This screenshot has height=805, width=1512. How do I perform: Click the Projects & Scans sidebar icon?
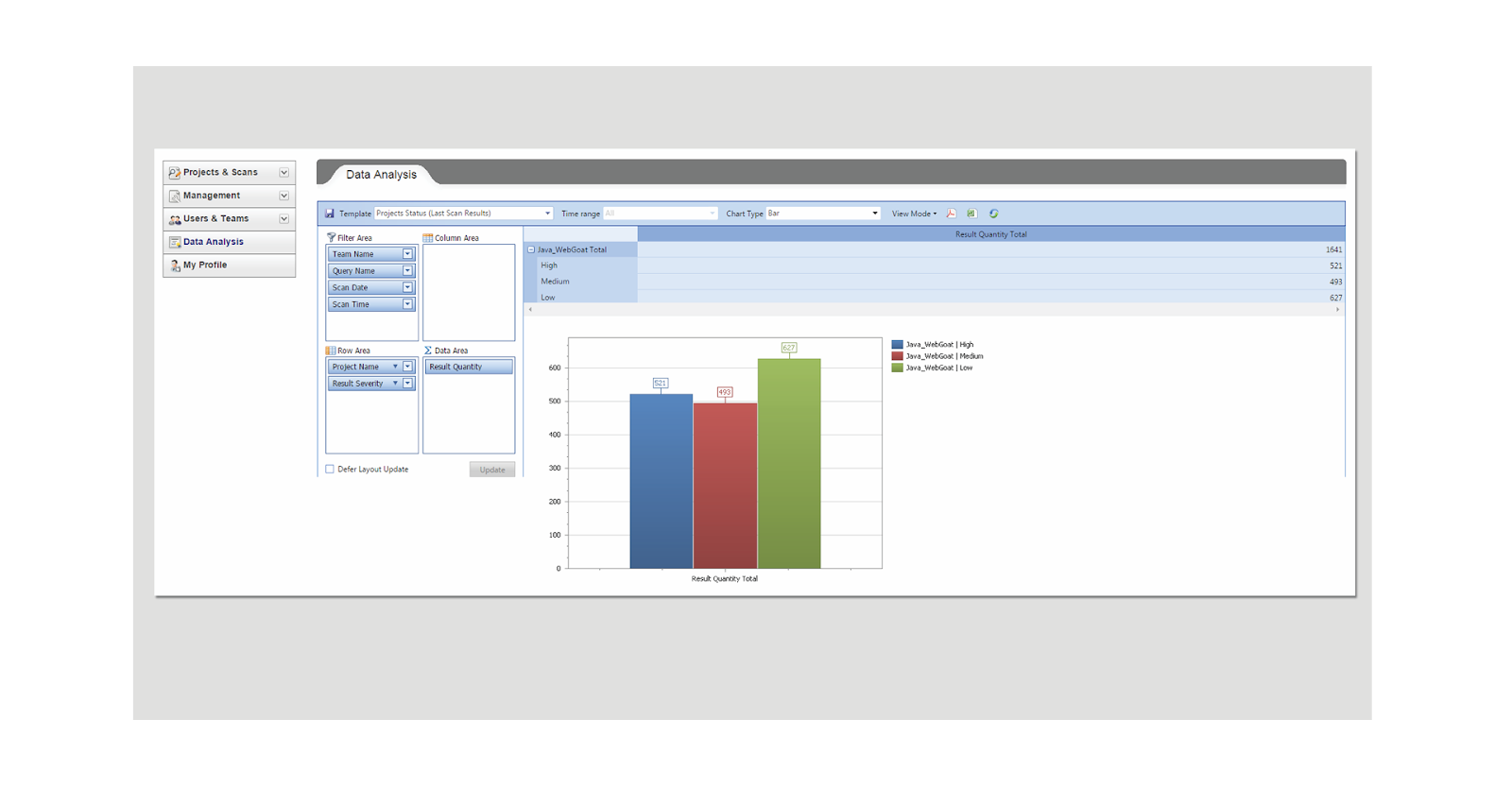pos(174,173)
